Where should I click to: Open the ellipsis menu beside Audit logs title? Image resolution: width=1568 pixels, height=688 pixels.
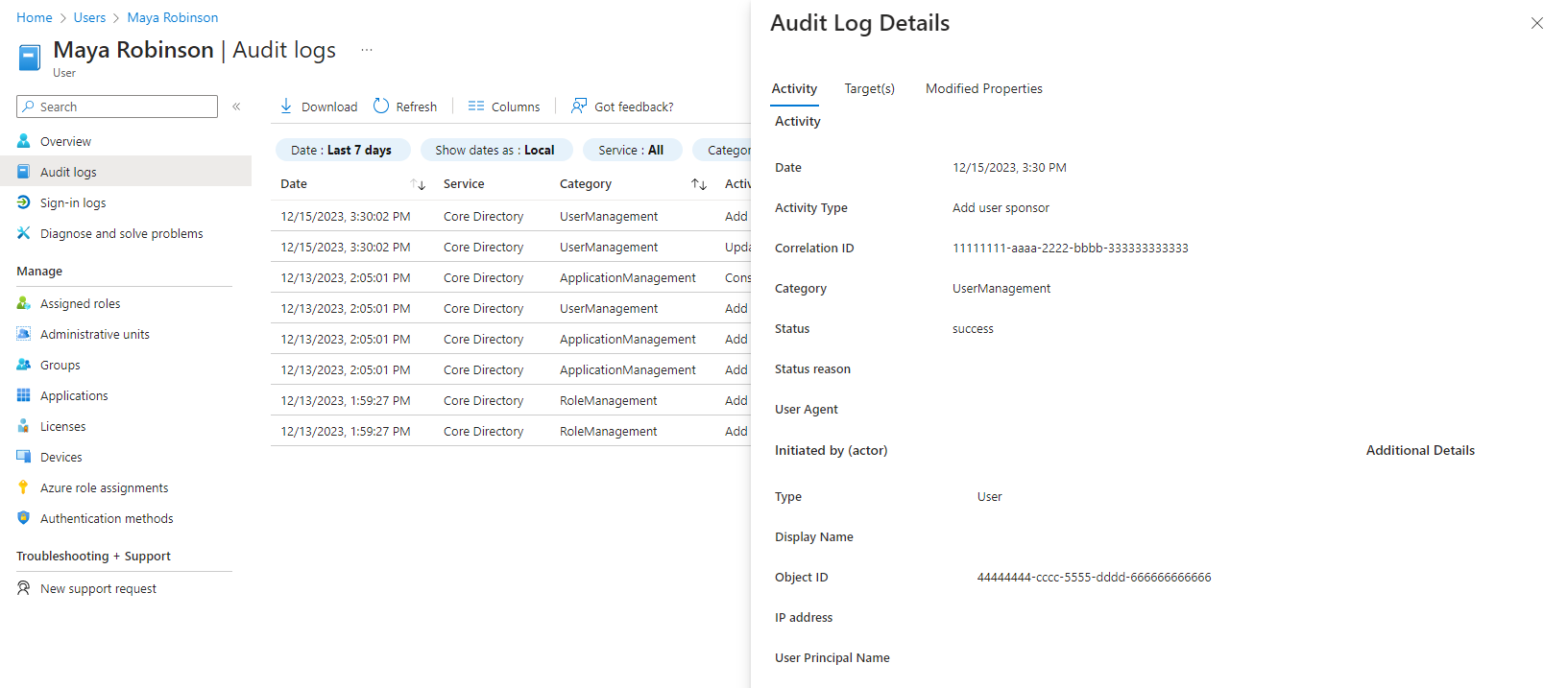(367, 50)
